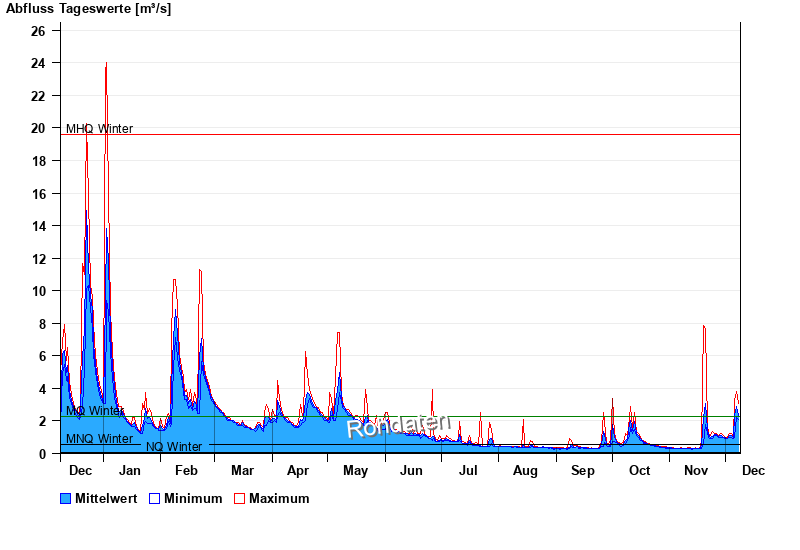Select Nov on the time axis
The height and width of the screenshot is (550, 800).
pyautogui.click(x=696, y=470)
